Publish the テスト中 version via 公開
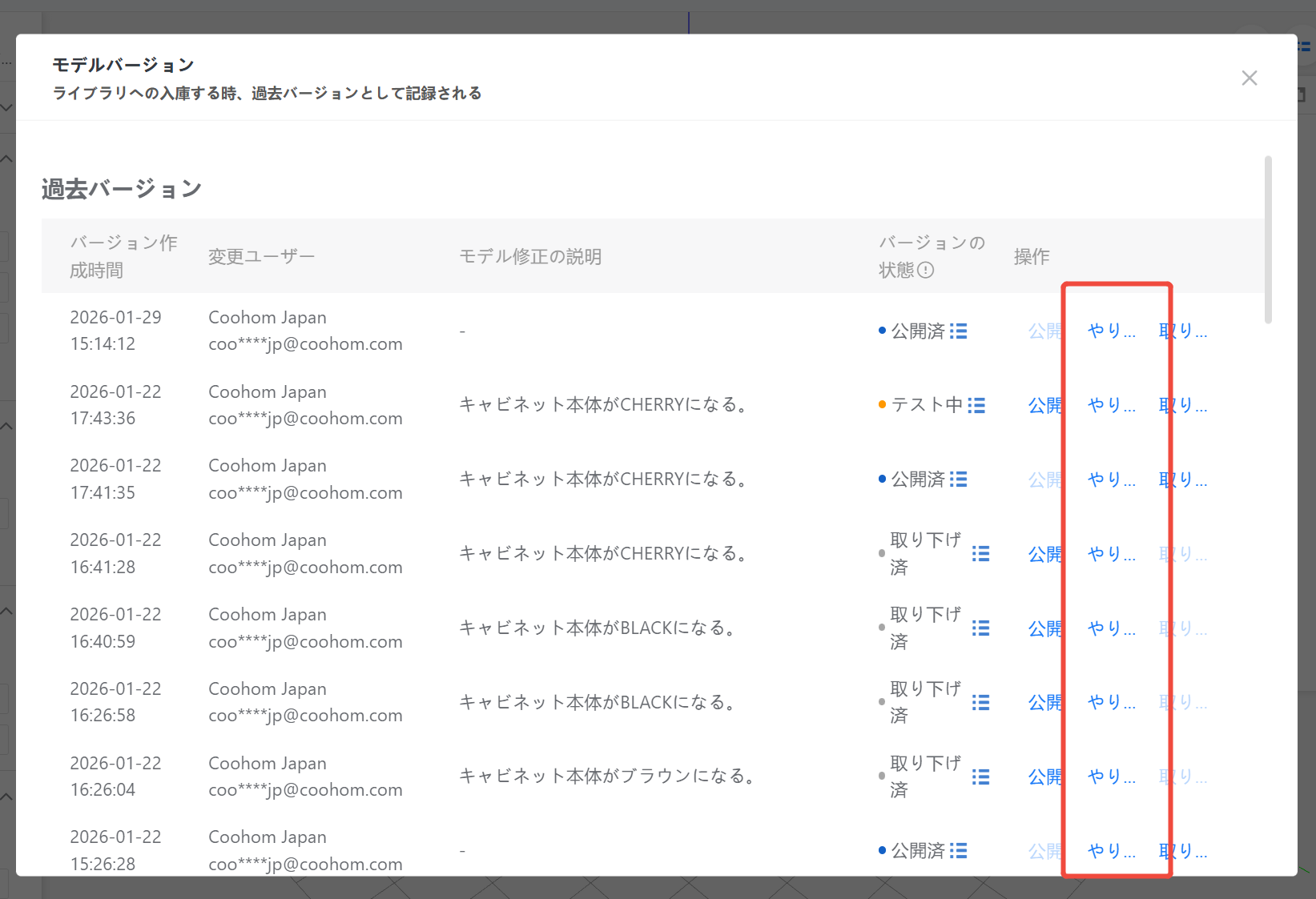The width and height of the screenshot is (1316, 899). pos(1045,405)
